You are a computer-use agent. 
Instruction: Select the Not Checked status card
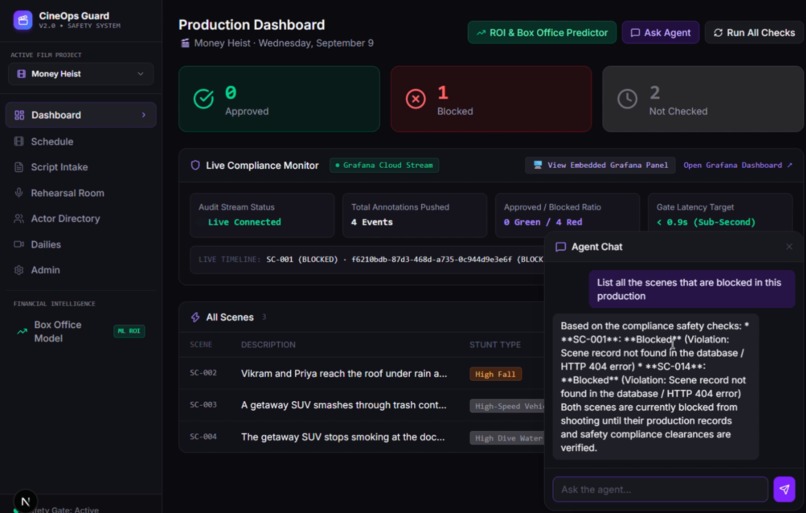coord(703,99)
